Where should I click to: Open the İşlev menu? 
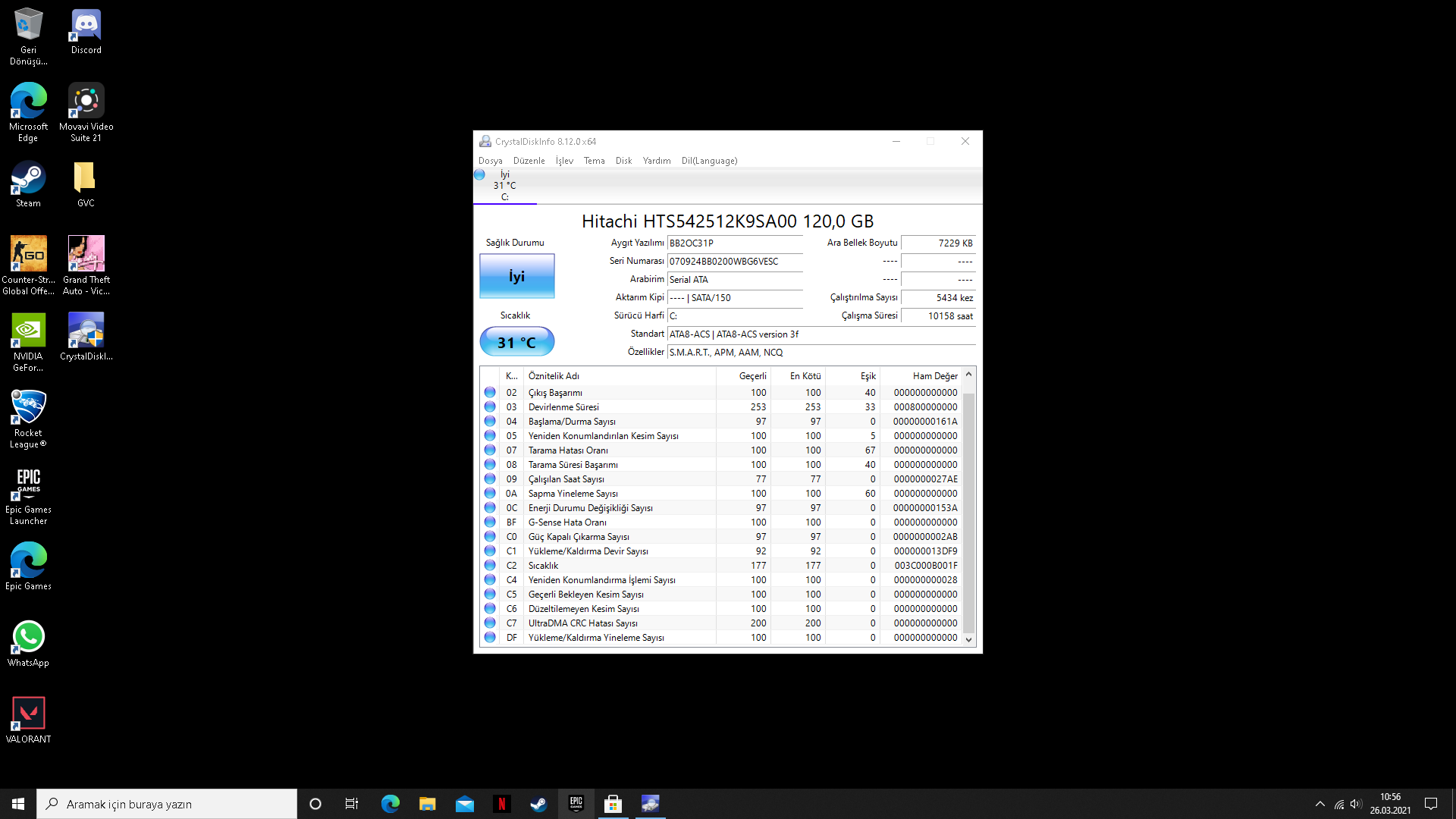(x=564, y=161)
